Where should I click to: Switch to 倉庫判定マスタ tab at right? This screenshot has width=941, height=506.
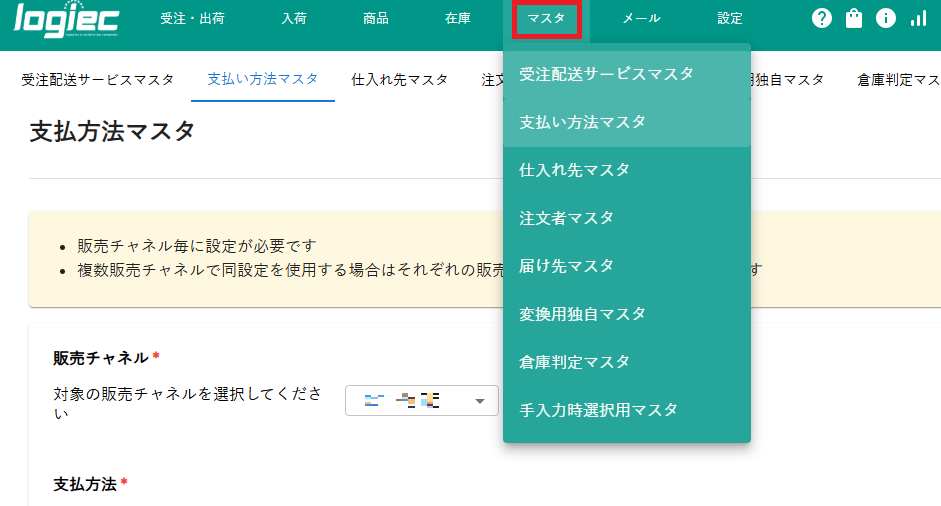[898, 80]
